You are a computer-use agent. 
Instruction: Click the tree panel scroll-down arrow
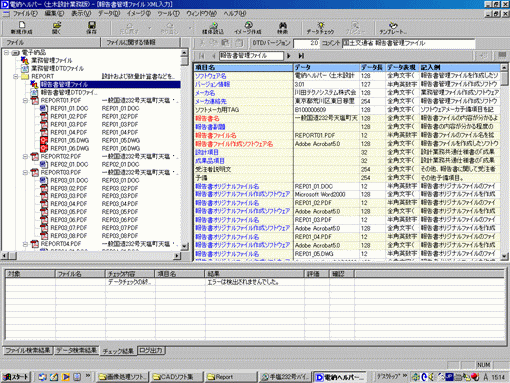pos(185,247)
